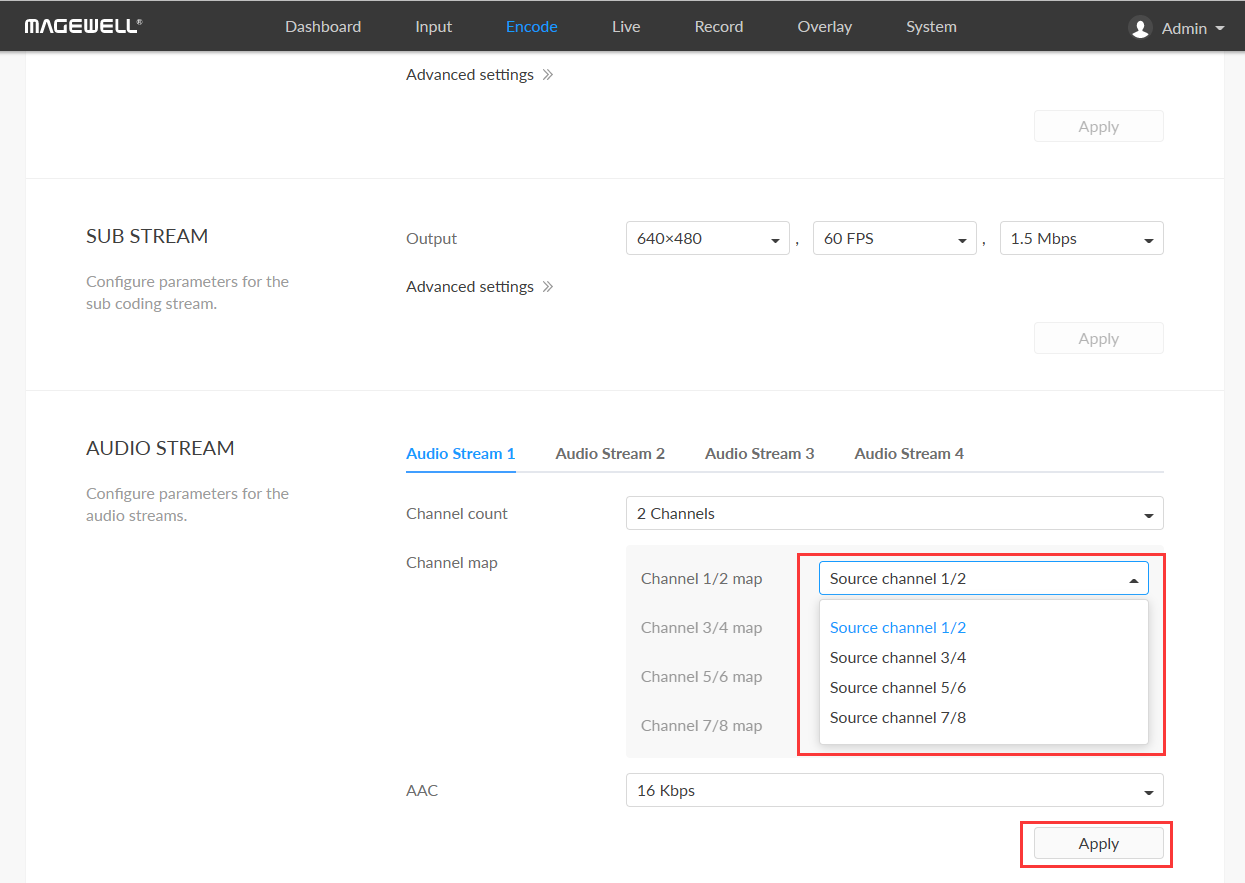Pick Source channel 3/4 from the list
Screen dimensions: 1245x883
point(984,658)
